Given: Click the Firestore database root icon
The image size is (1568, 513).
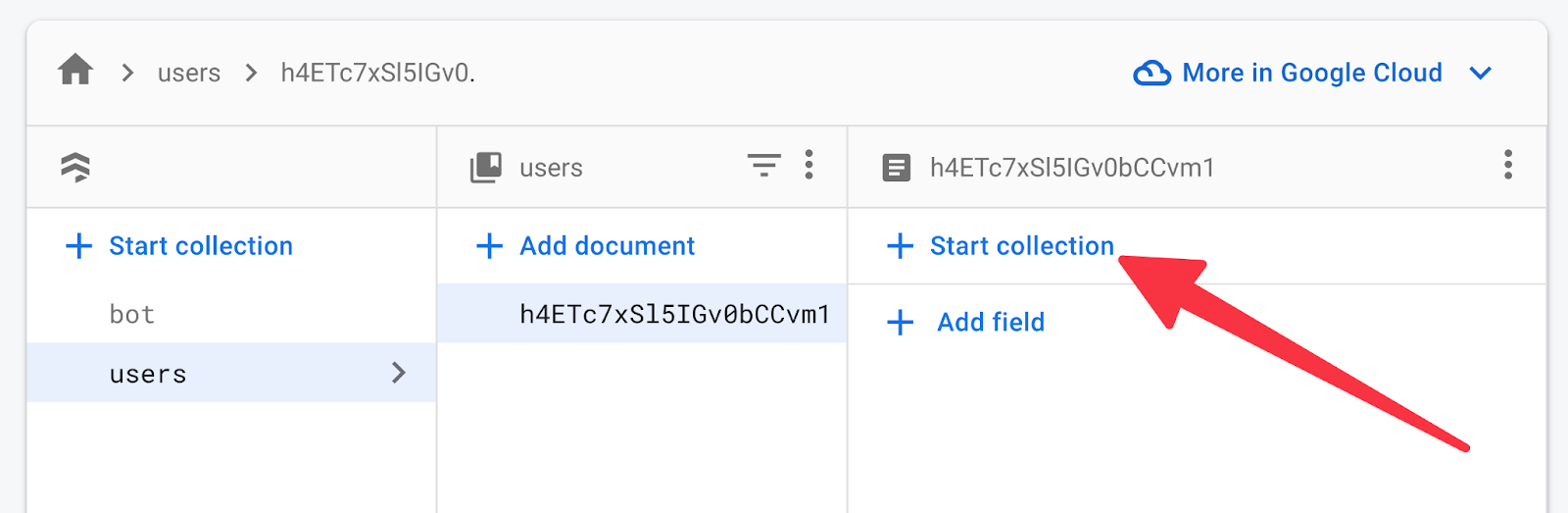Looking at the screenshot, I should [75, 168].
